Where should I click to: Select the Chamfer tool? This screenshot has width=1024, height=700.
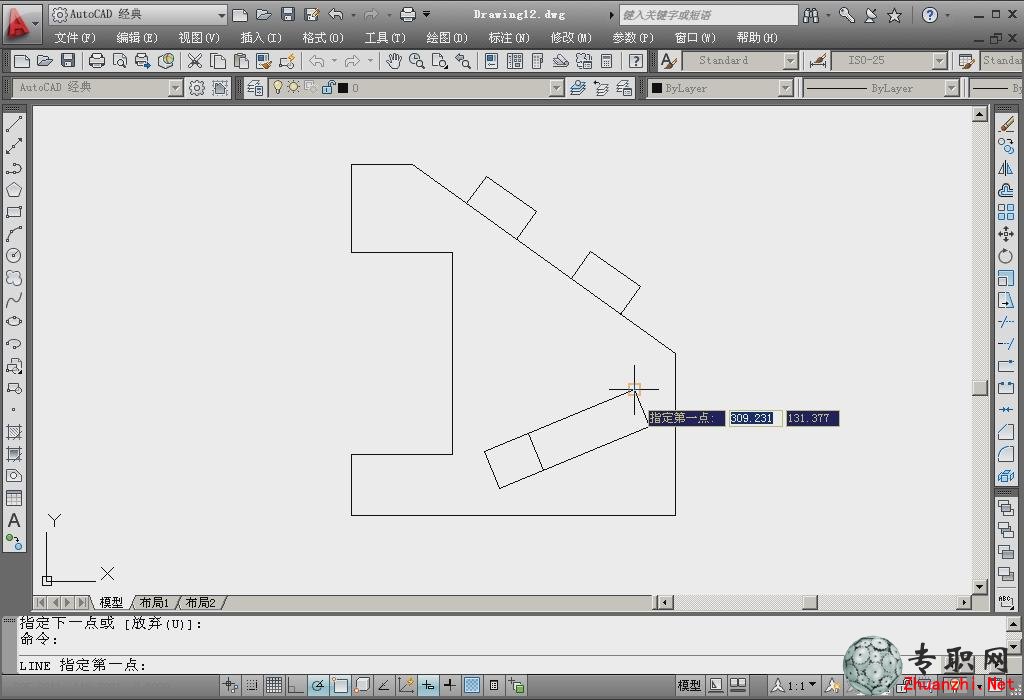1006,432
